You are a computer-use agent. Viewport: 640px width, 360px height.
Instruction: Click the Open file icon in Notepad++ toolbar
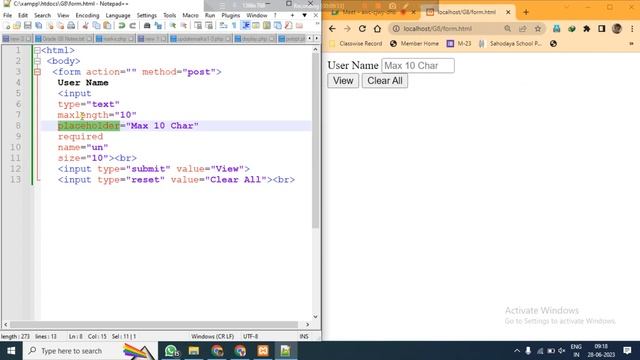[17, 26]
